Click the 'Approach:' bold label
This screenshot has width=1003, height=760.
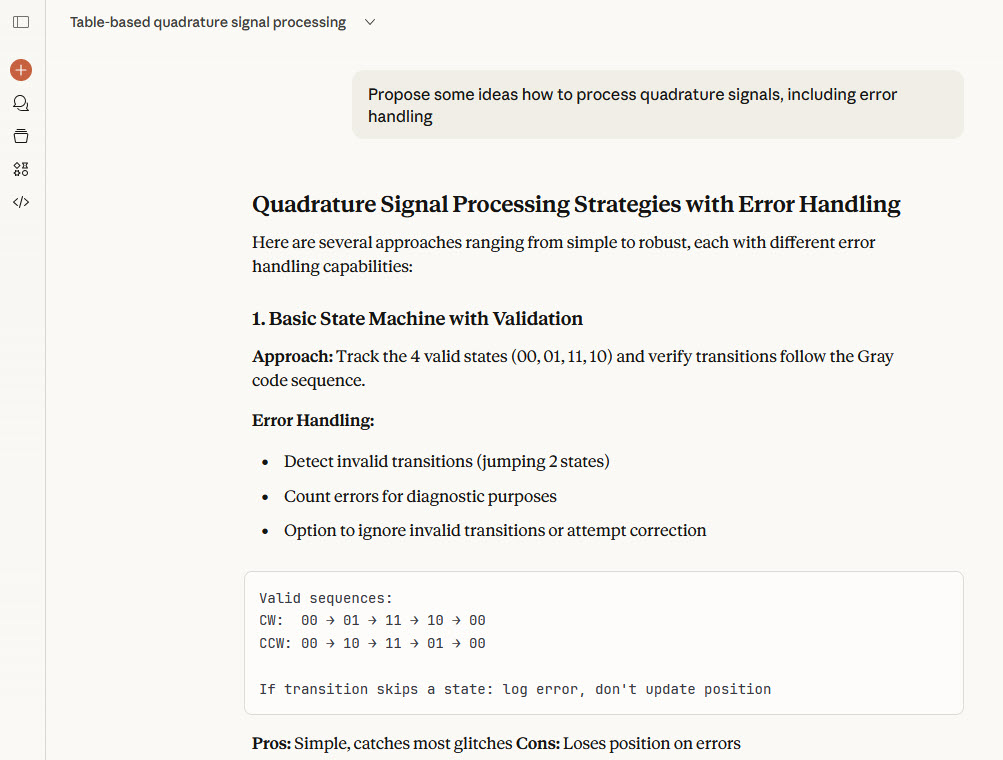[291, 357]
